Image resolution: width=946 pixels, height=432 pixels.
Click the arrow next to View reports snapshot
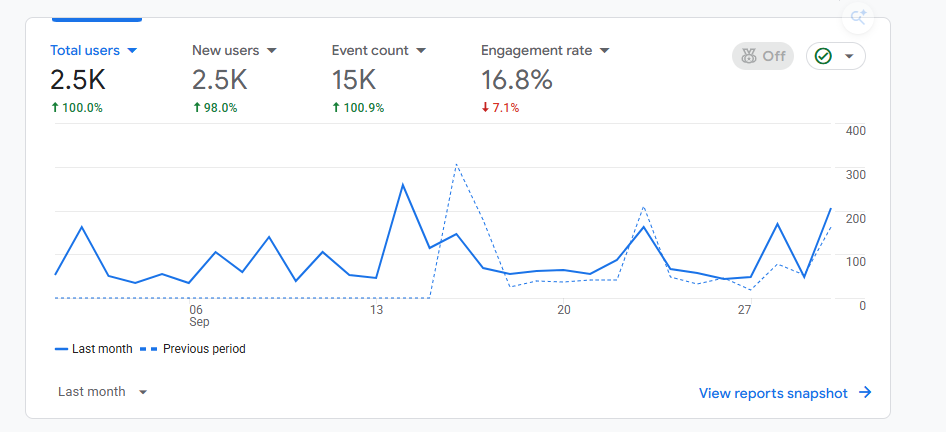(865, 393)
